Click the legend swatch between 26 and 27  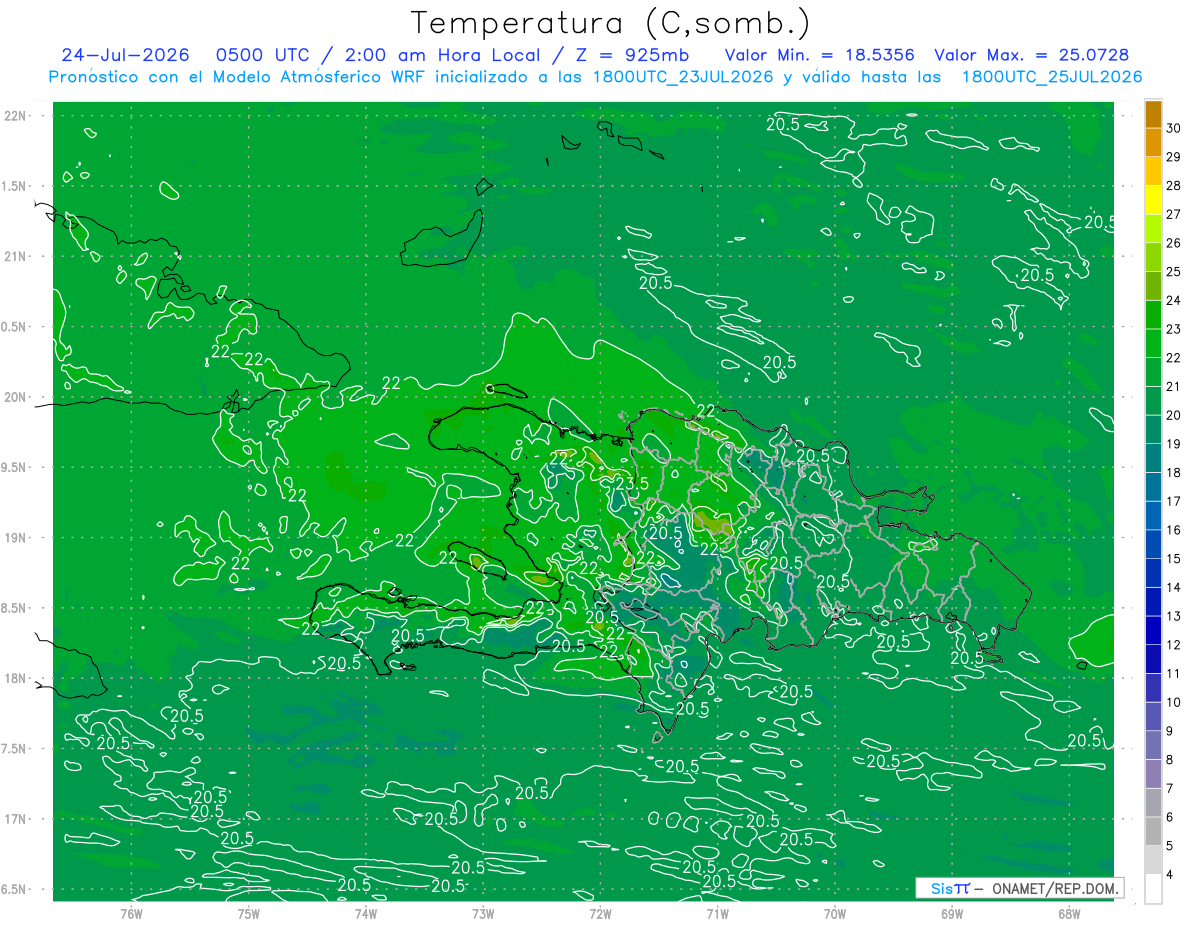point(1153,228)
